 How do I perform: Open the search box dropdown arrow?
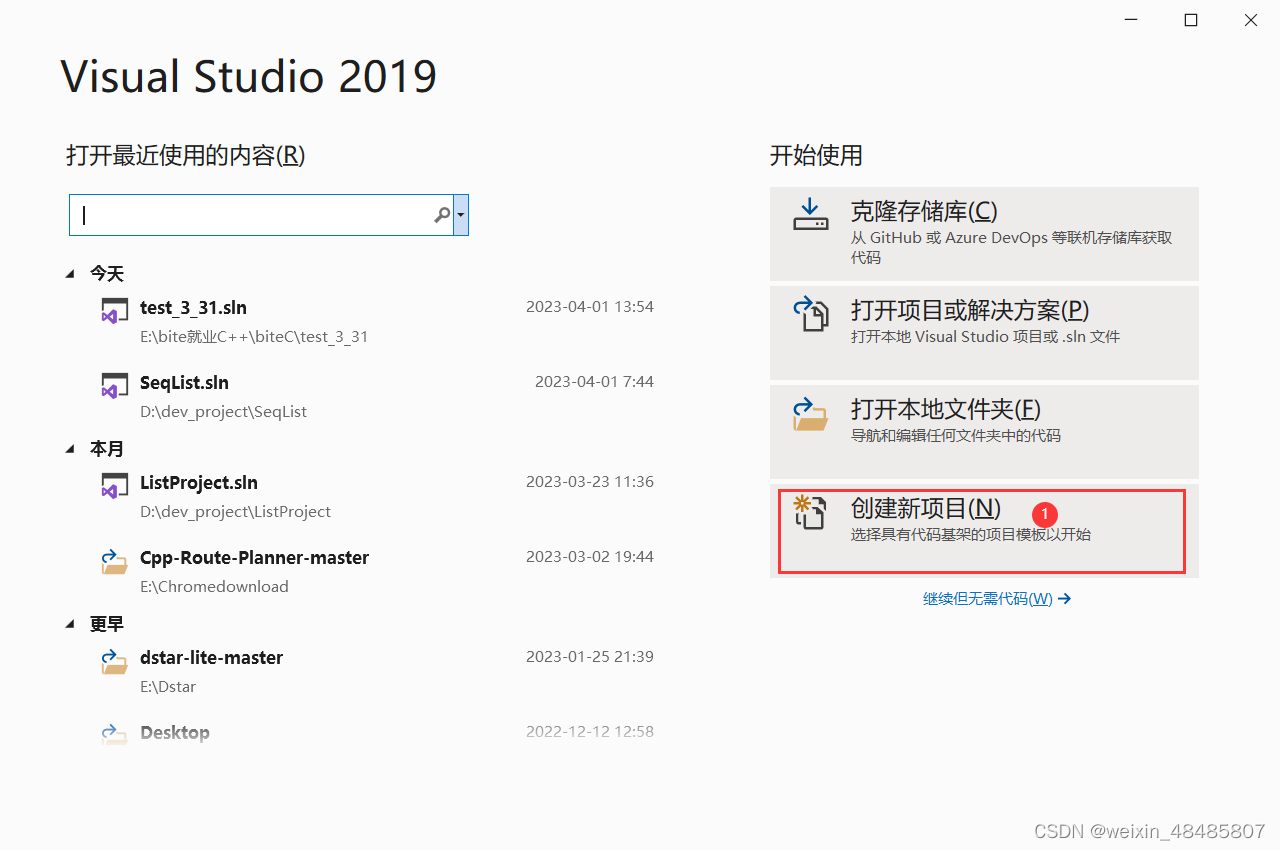tap(461, 215)
